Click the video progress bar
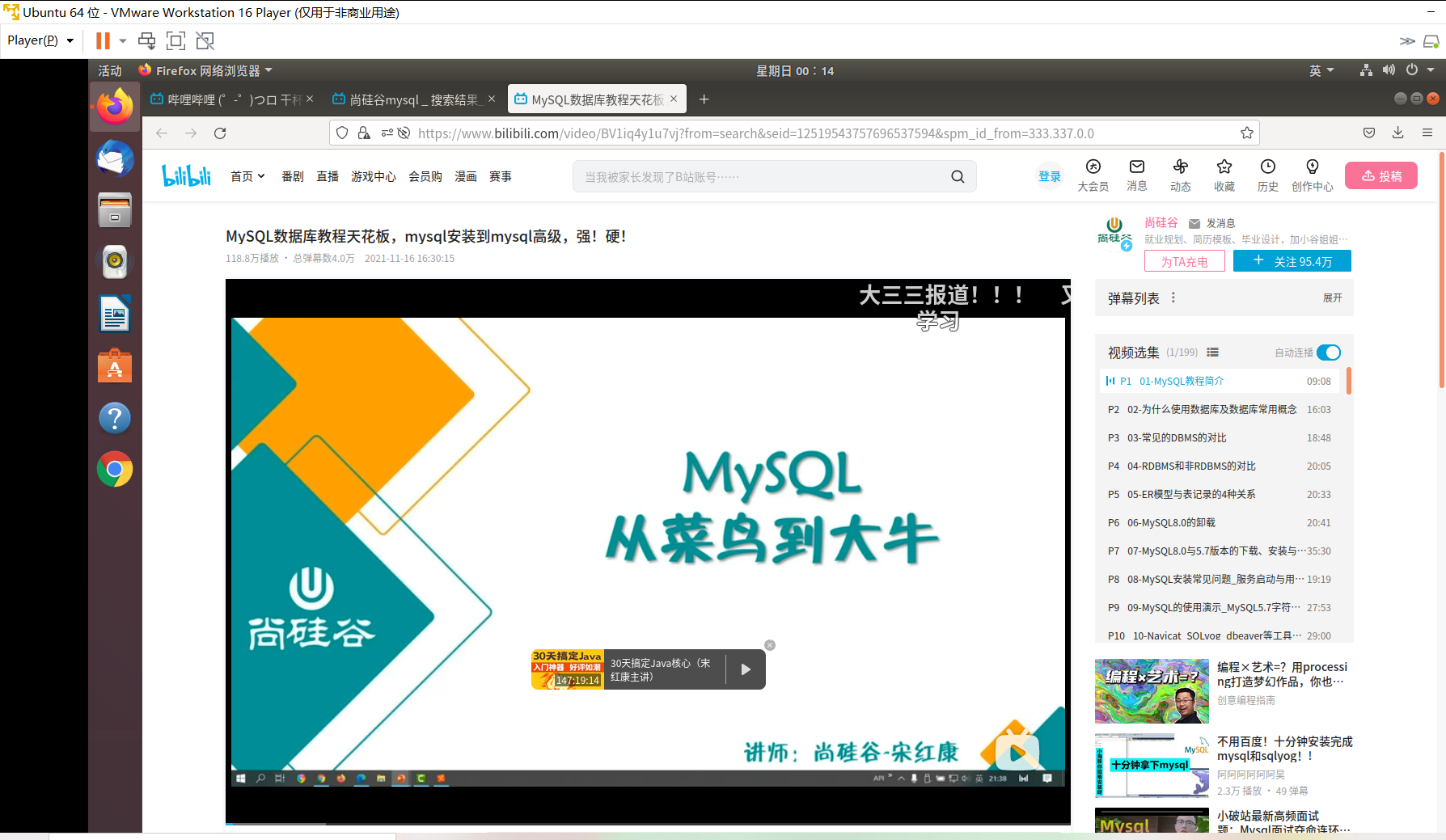 pyautogui.click(x=566, y=822)
